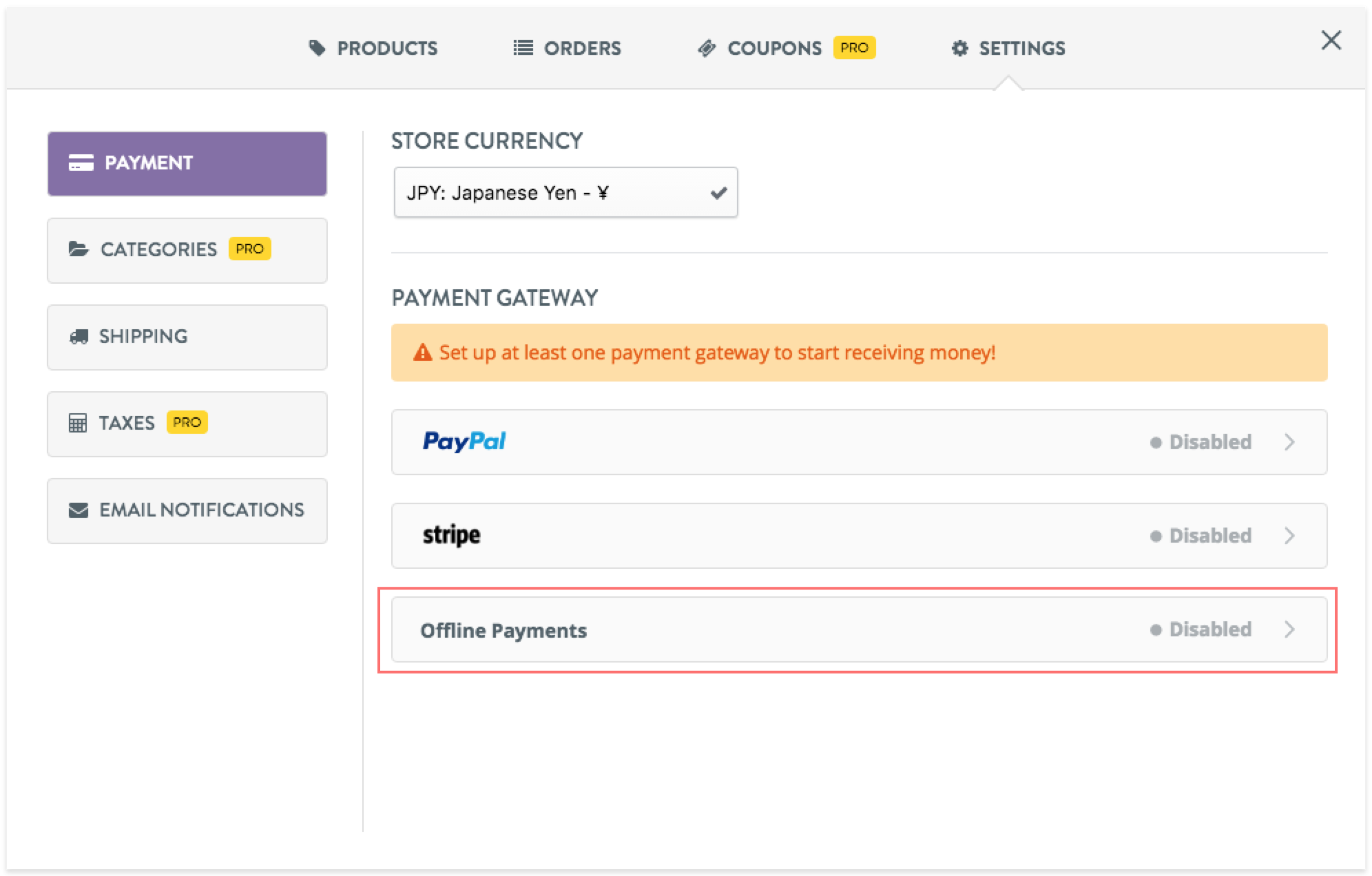
Task: Click the Categories folder icon
Action: pyautogui.click(x=79, y=249)
